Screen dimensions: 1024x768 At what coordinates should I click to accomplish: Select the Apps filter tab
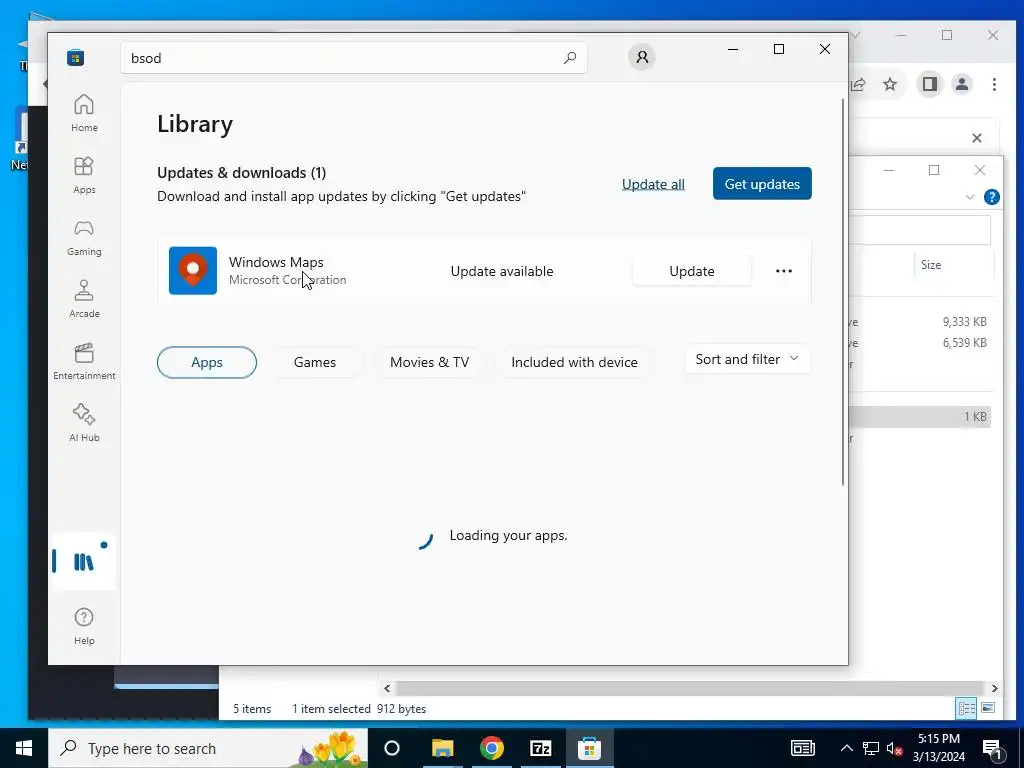pyautogui.click(x=207, y=362)
